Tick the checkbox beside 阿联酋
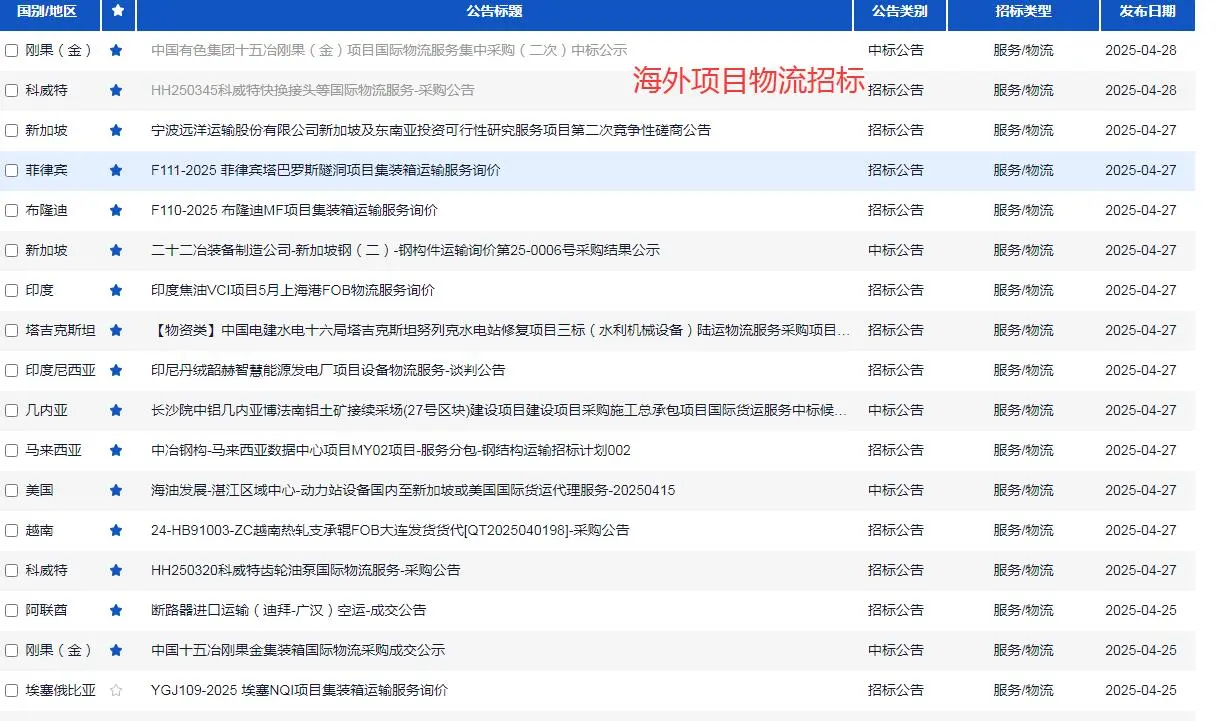Screen dimensions: 1230x721 12,610
